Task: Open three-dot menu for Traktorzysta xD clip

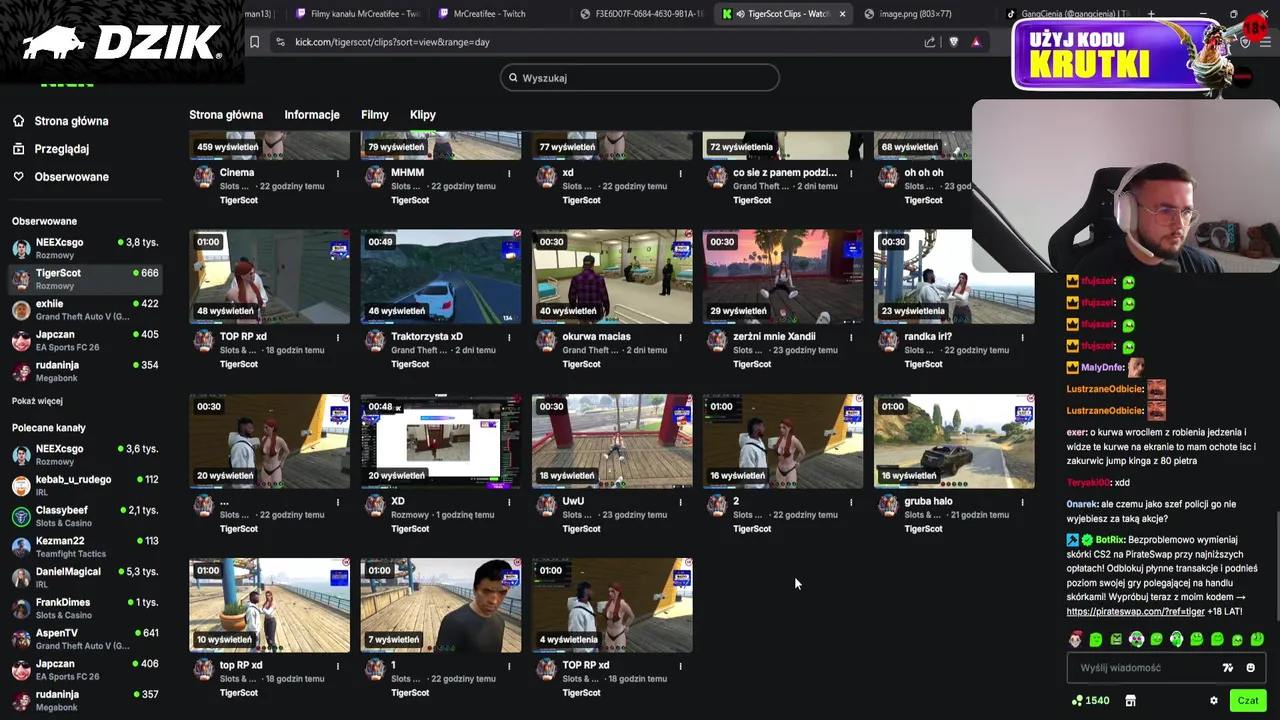Action: point(509,337)
